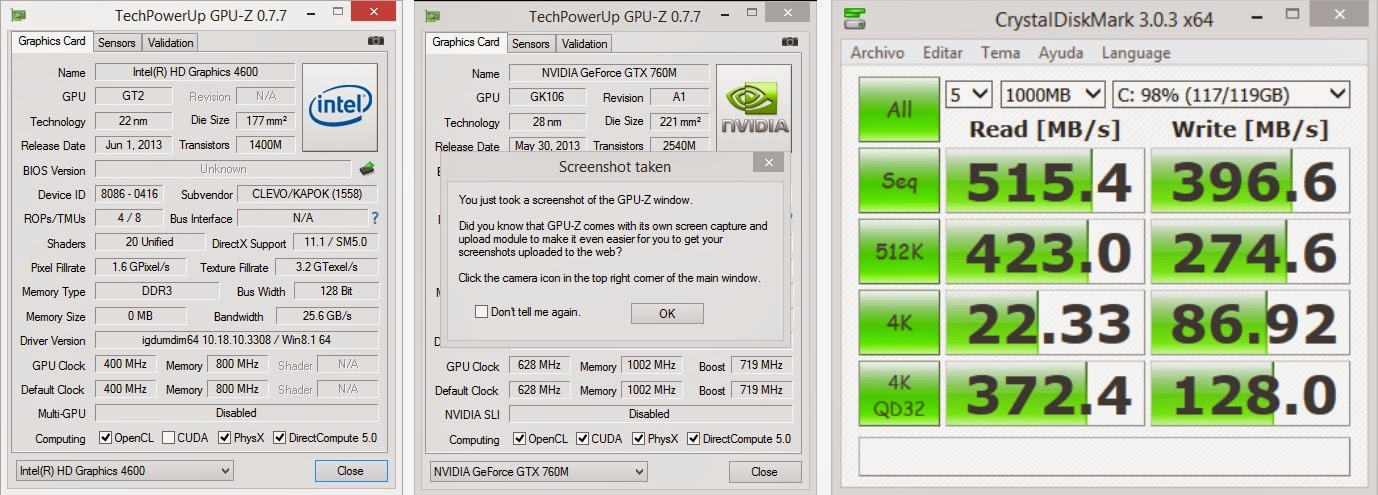
Task: Open the Language menu in CrystalDiskMark
Action: pos(1136,53)
